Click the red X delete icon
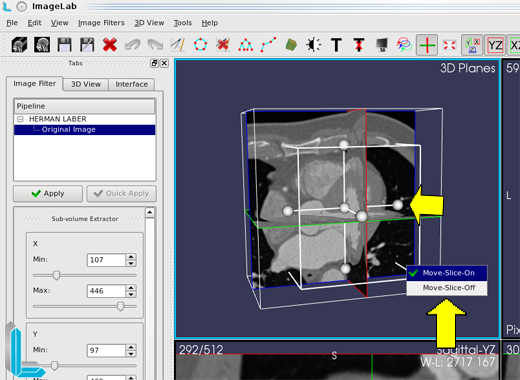The height and width of the screenshot is (380, 520). coord(110,45)
